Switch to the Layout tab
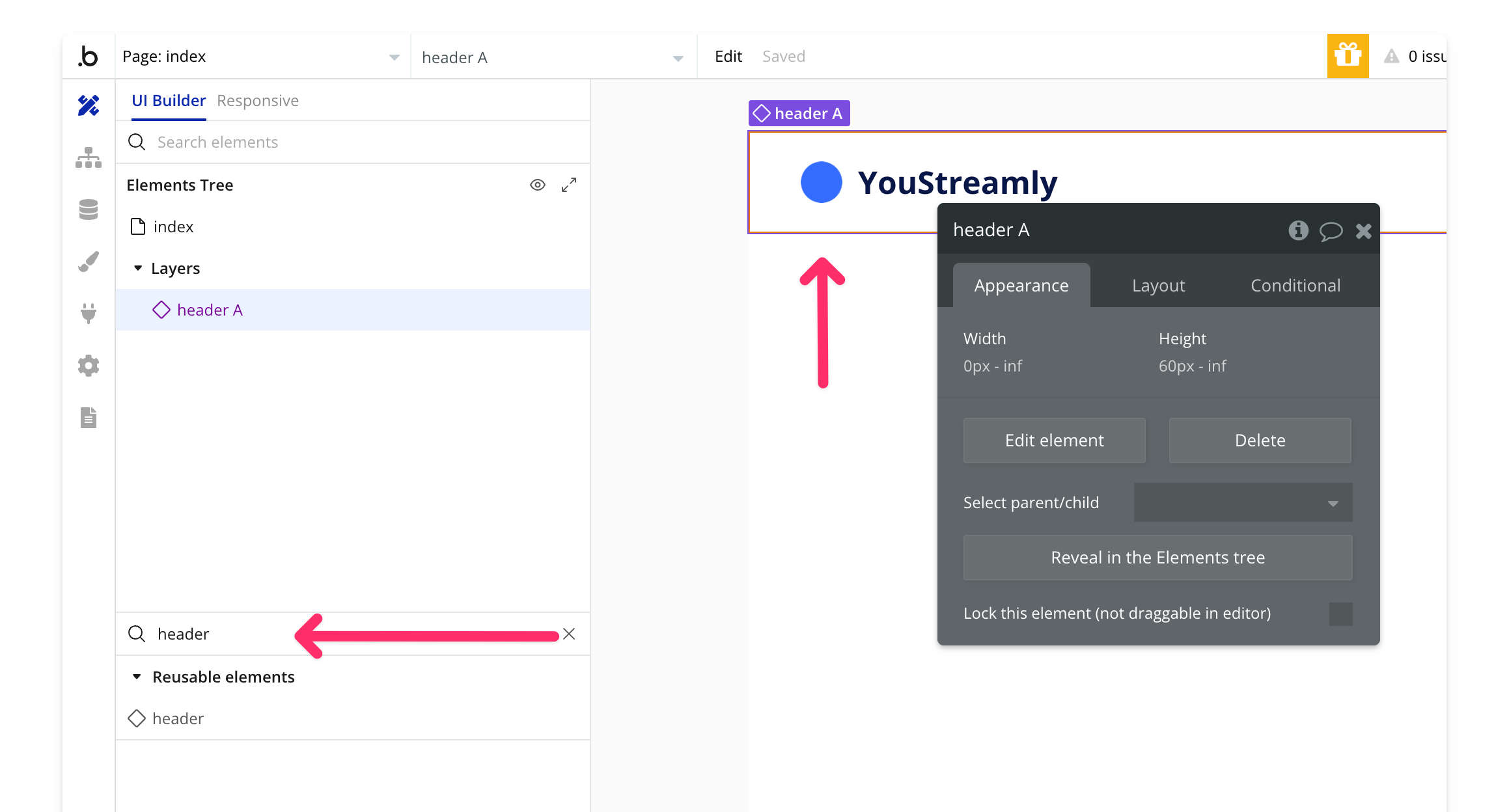1509x812 pixels. click(1158, 286)
